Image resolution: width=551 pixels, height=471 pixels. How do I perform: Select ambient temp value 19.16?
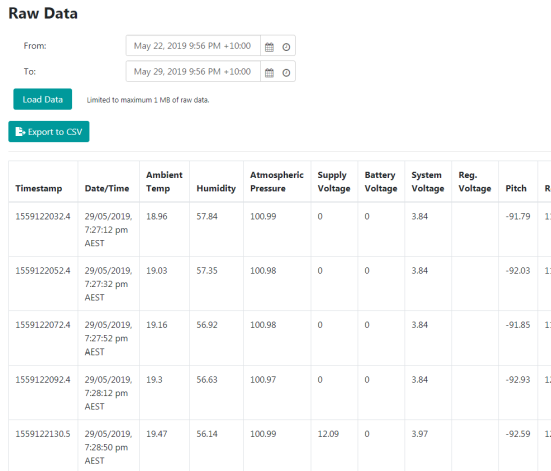click(157, 325)
